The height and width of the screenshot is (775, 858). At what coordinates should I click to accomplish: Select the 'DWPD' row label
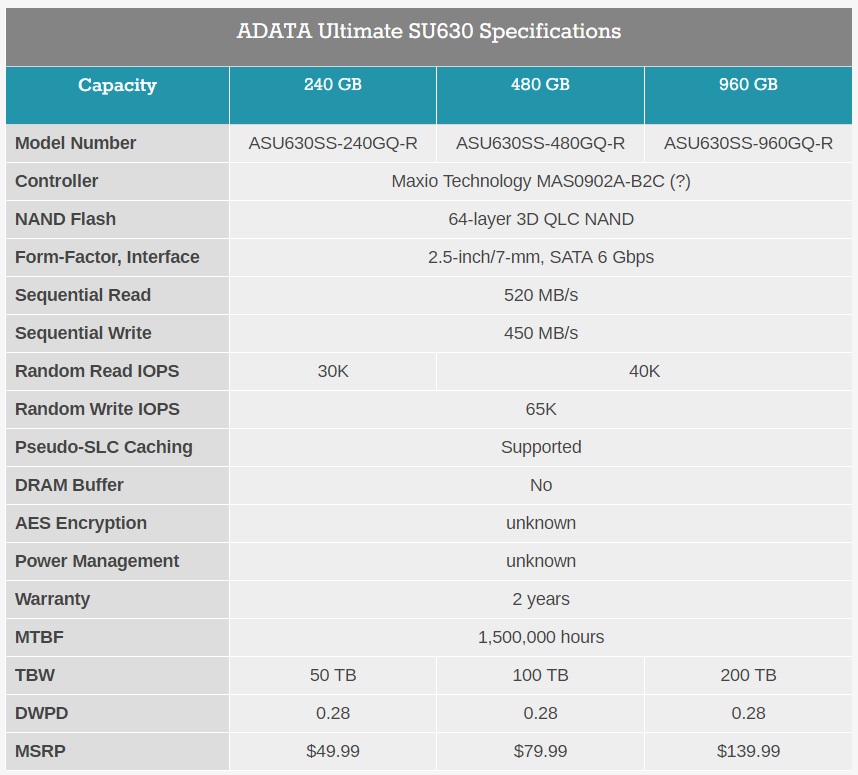41,713
